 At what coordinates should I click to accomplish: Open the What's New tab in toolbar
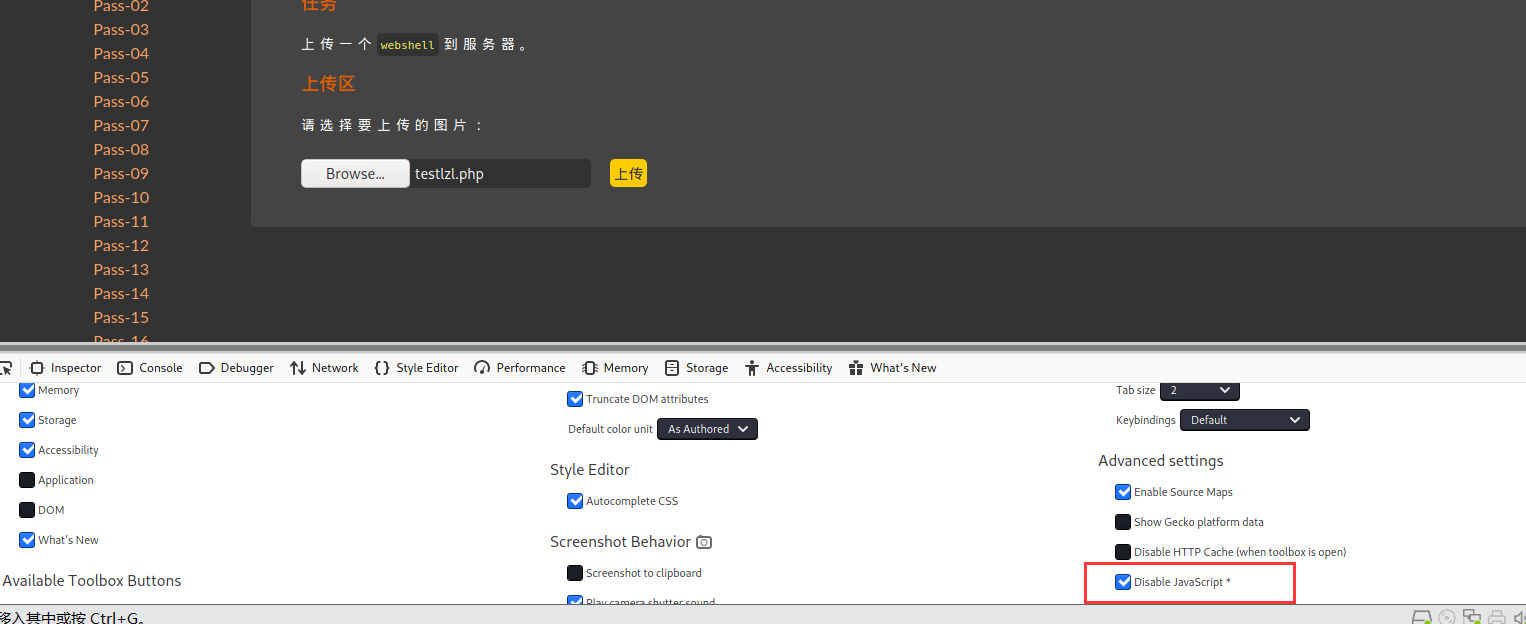pos(892,368)
